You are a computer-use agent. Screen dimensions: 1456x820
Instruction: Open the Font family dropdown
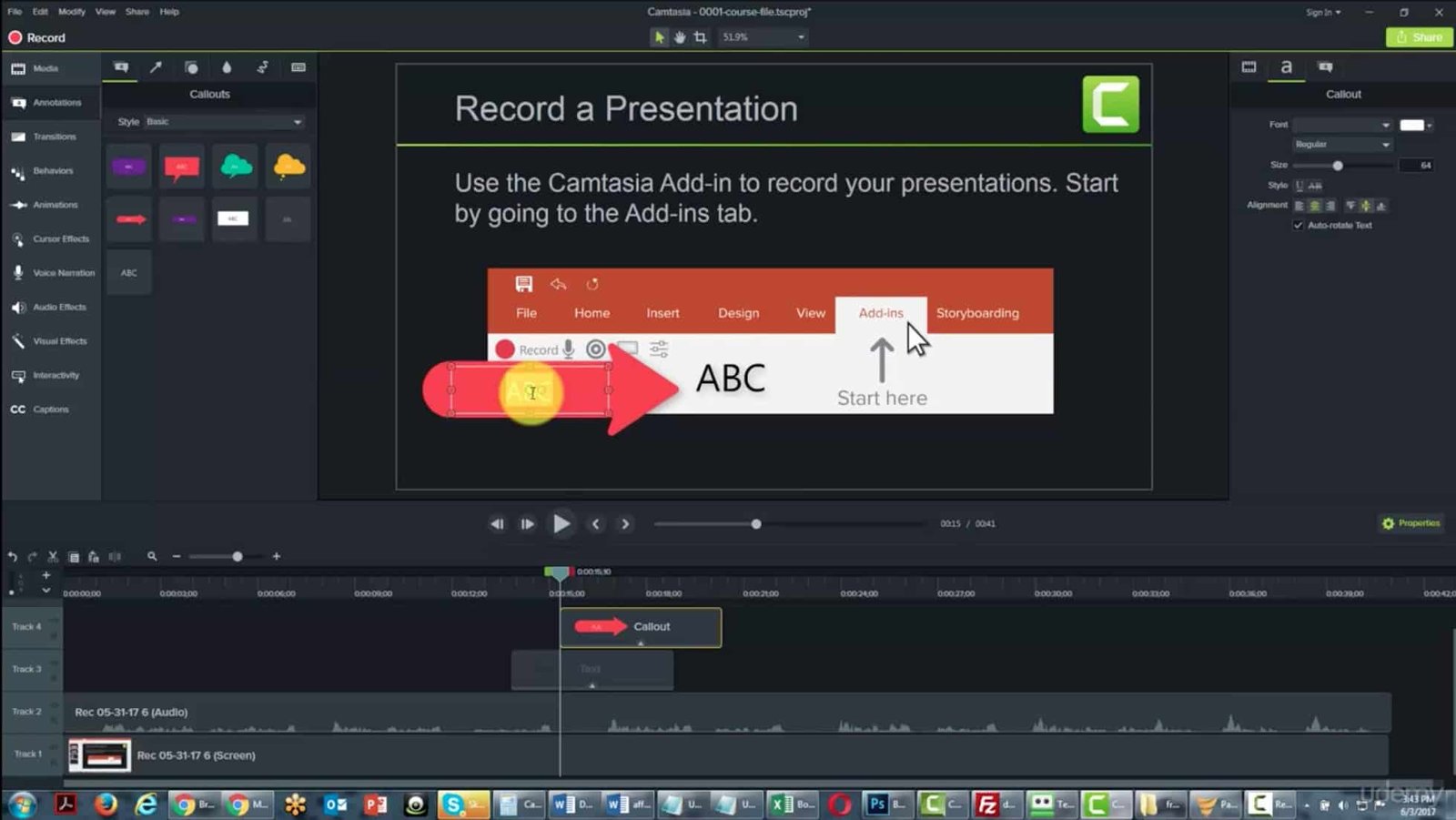tap(1342, 125)
